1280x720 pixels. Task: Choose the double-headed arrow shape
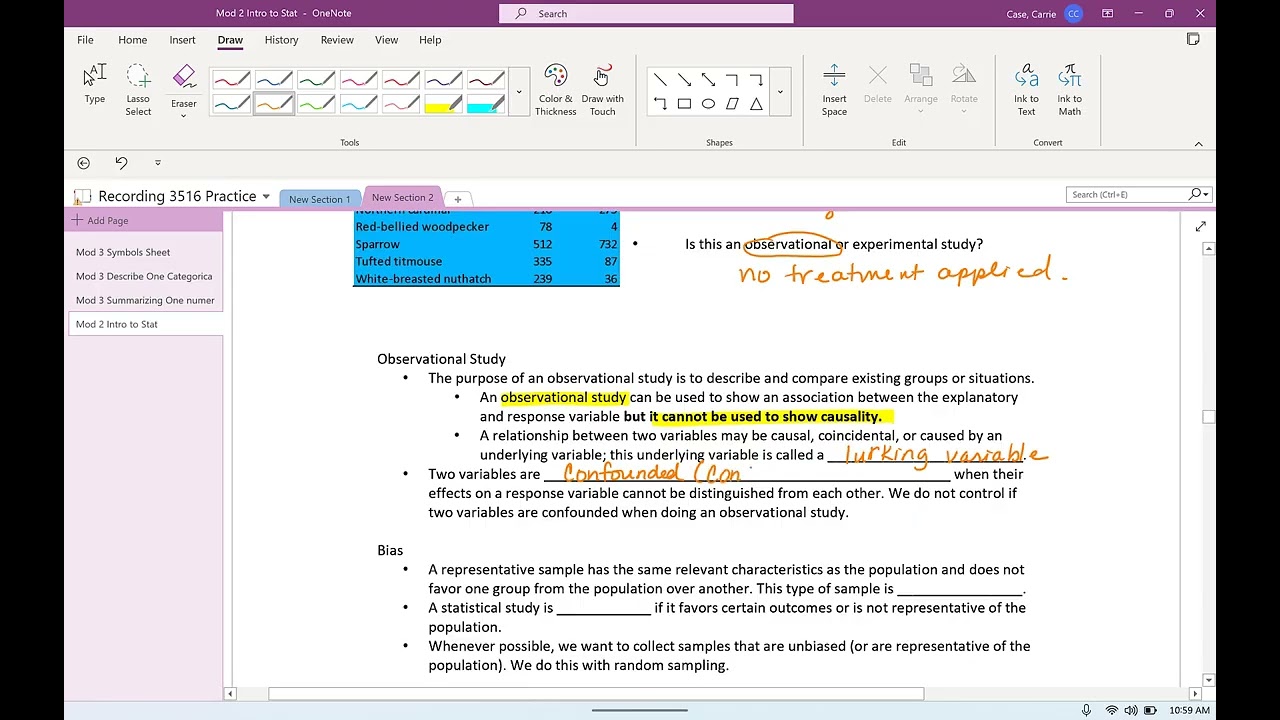708,79
